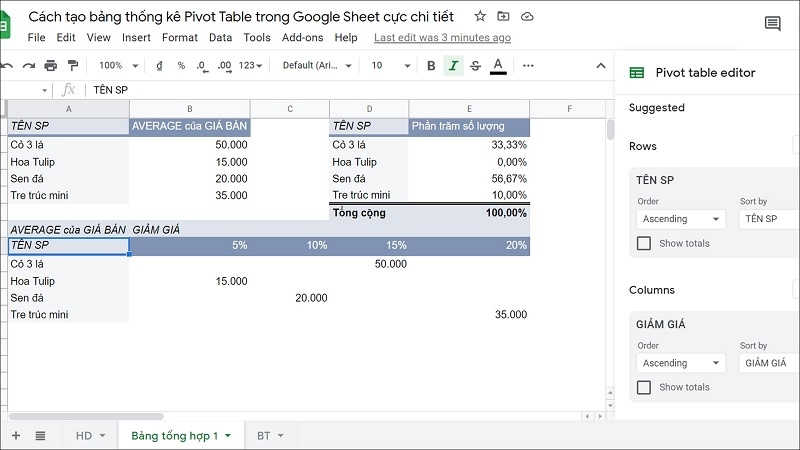Click the Google Sheets home logo
Viewport: 800px width, 450px height.
[5, 24]
